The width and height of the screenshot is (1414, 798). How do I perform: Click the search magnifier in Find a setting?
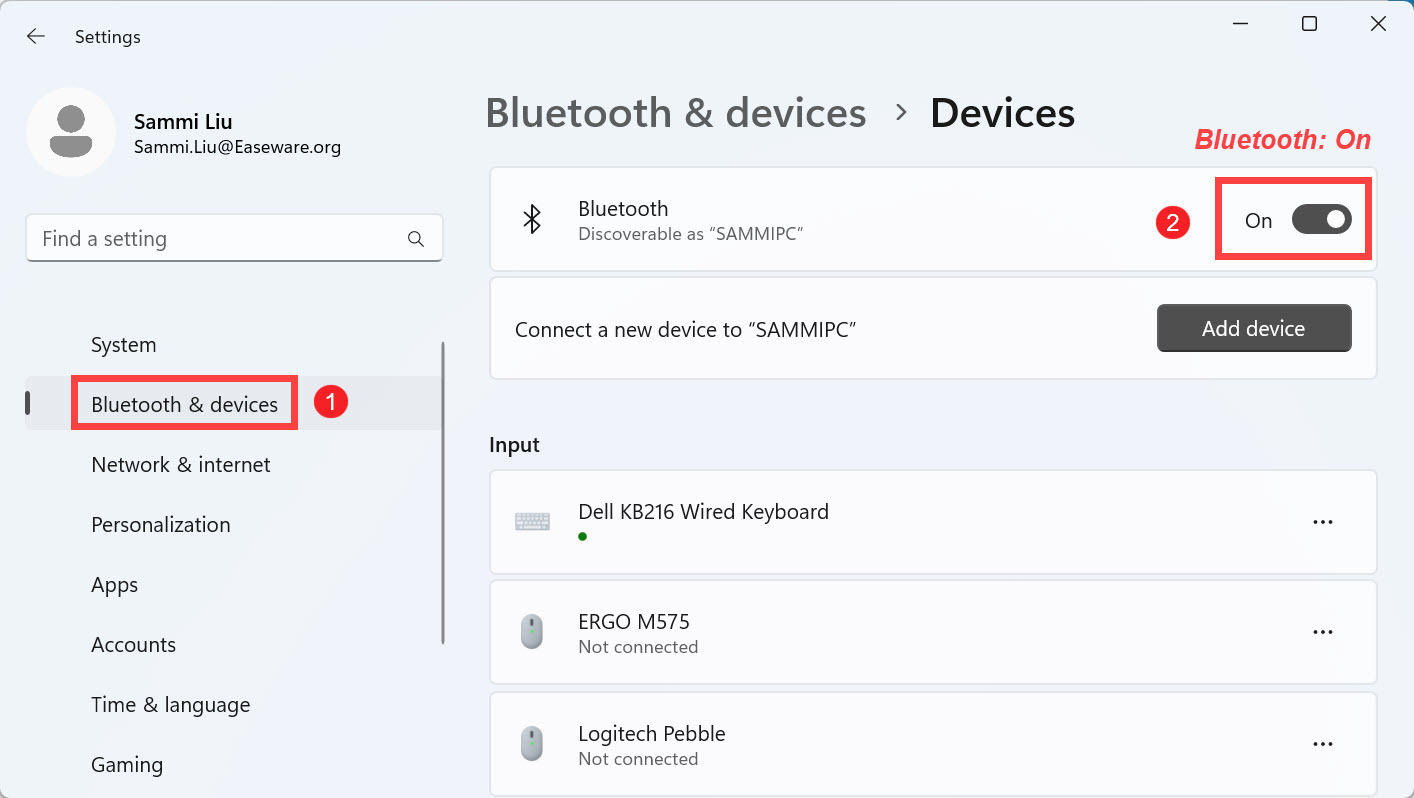point(415,238)
